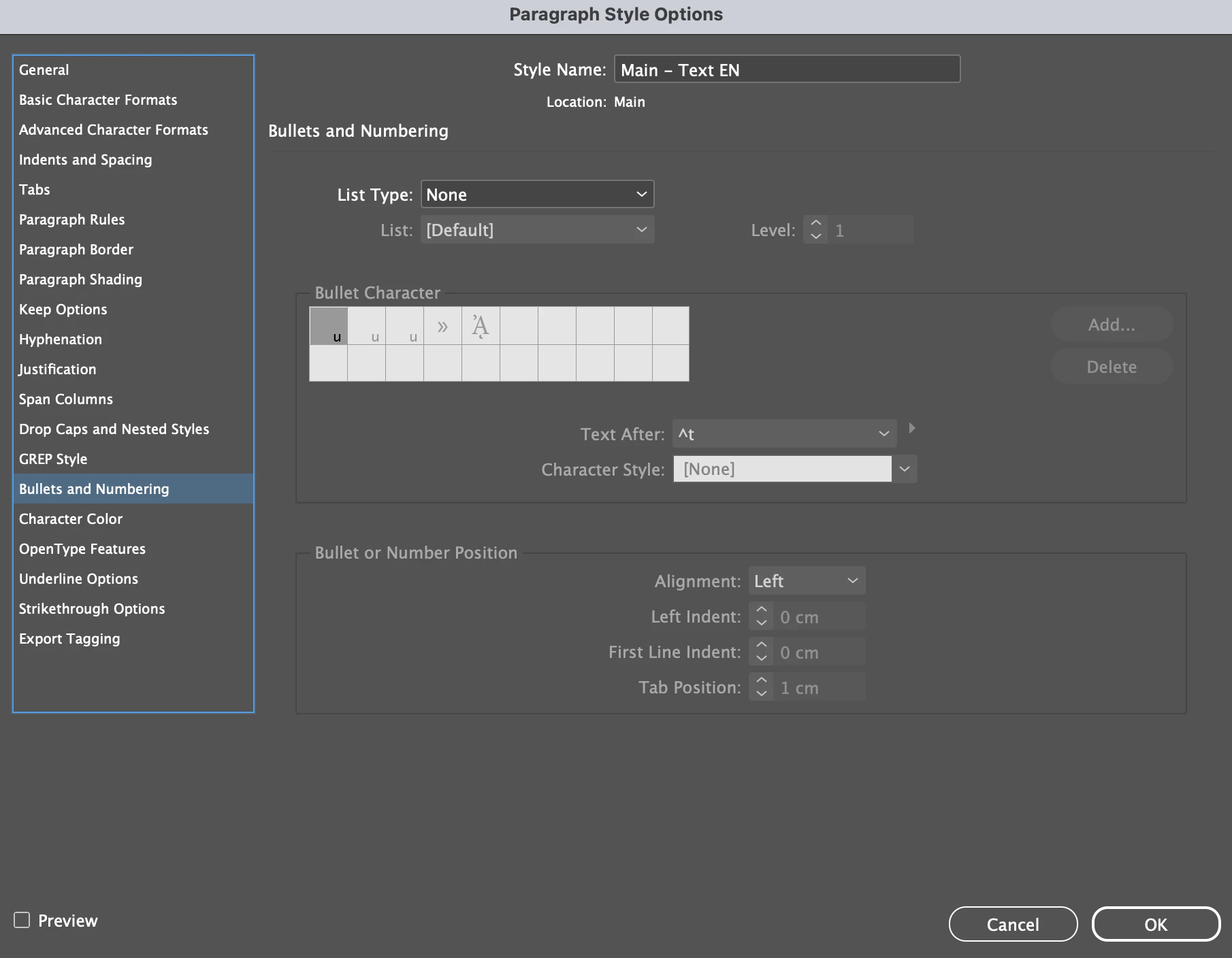Select Paragraph Rules in the sidebar
1232x958 pixels.
coord(133,219)
